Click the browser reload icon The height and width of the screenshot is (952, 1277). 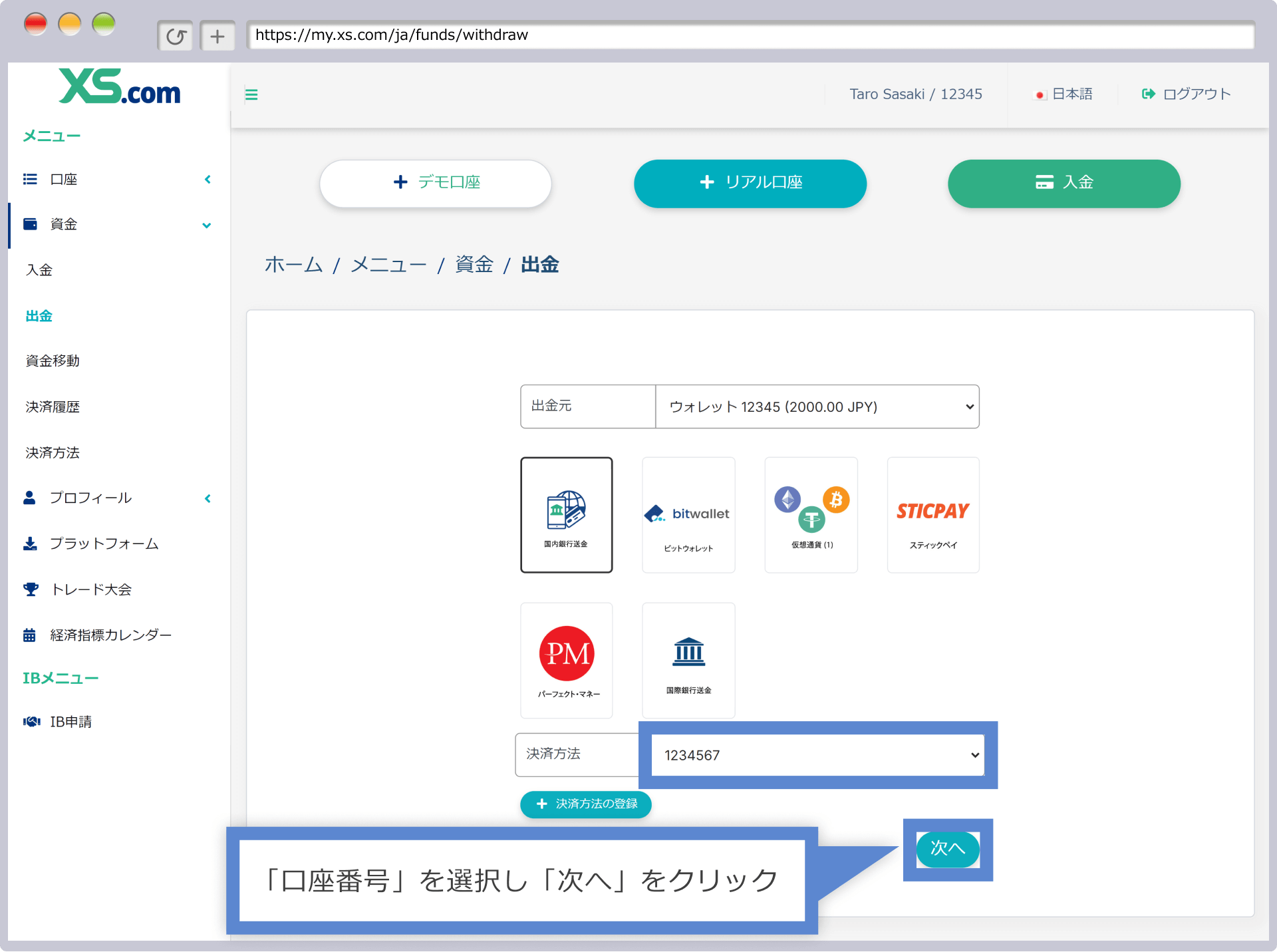point(176,36)
